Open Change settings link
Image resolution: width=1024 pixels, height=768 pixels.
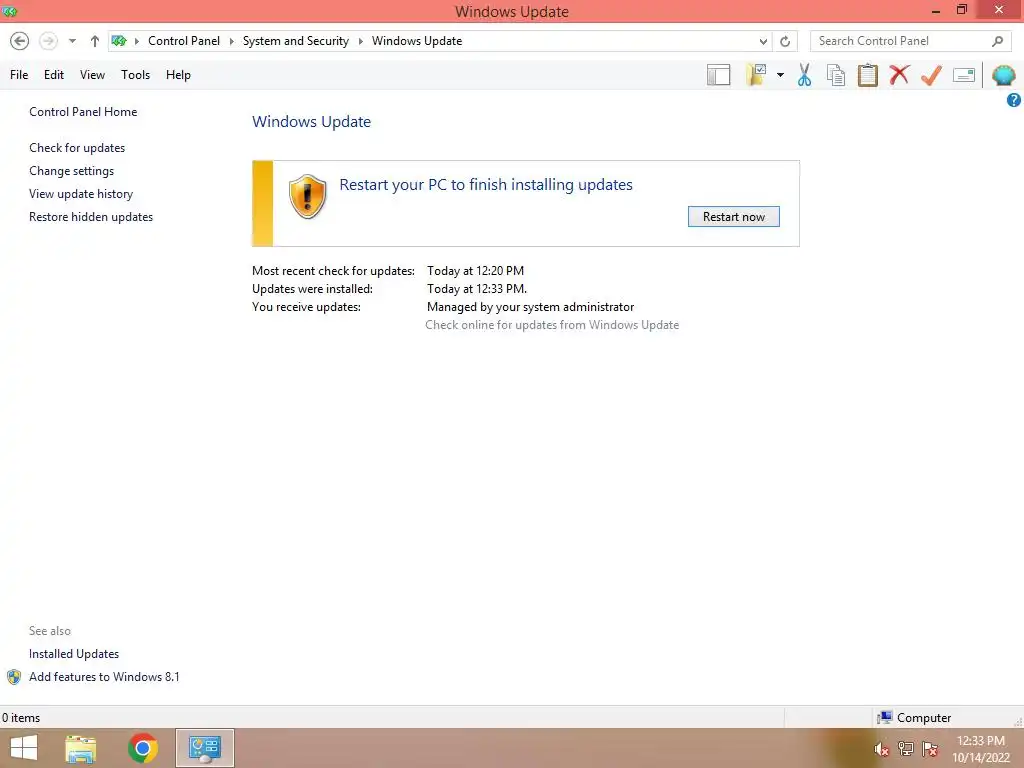tap(71, 170)
